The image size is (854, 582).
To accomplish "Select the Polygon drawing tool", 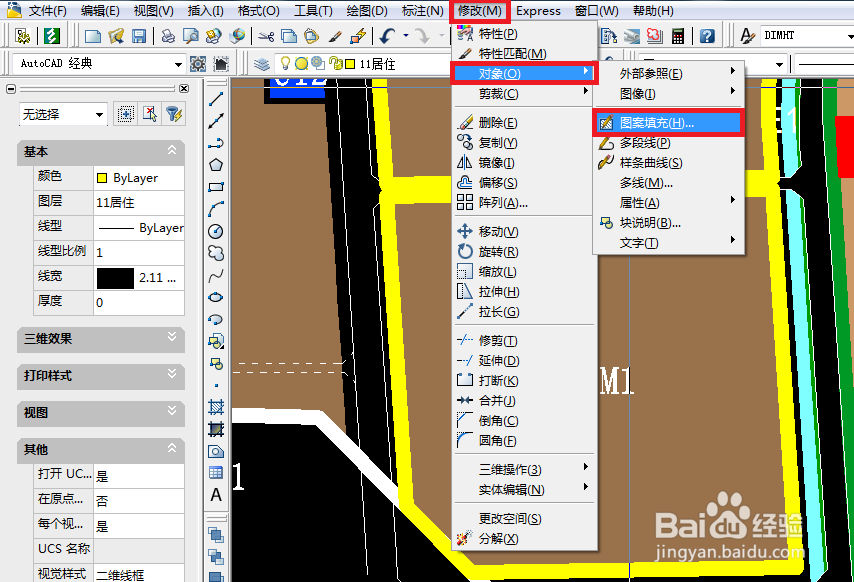I will click(216, 164).
